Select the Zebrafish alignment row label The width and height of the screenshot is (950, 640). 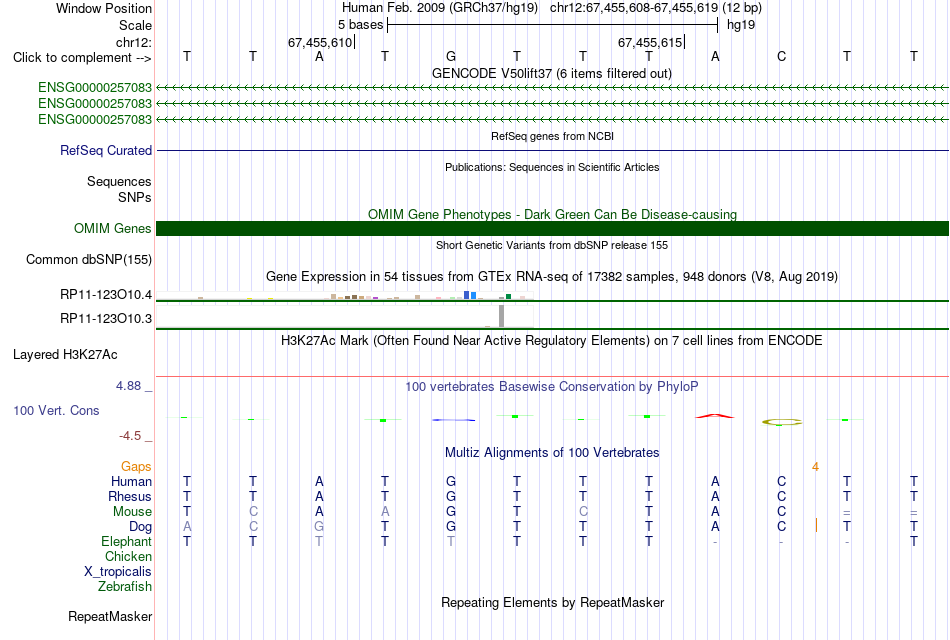(x=125, y=587)
